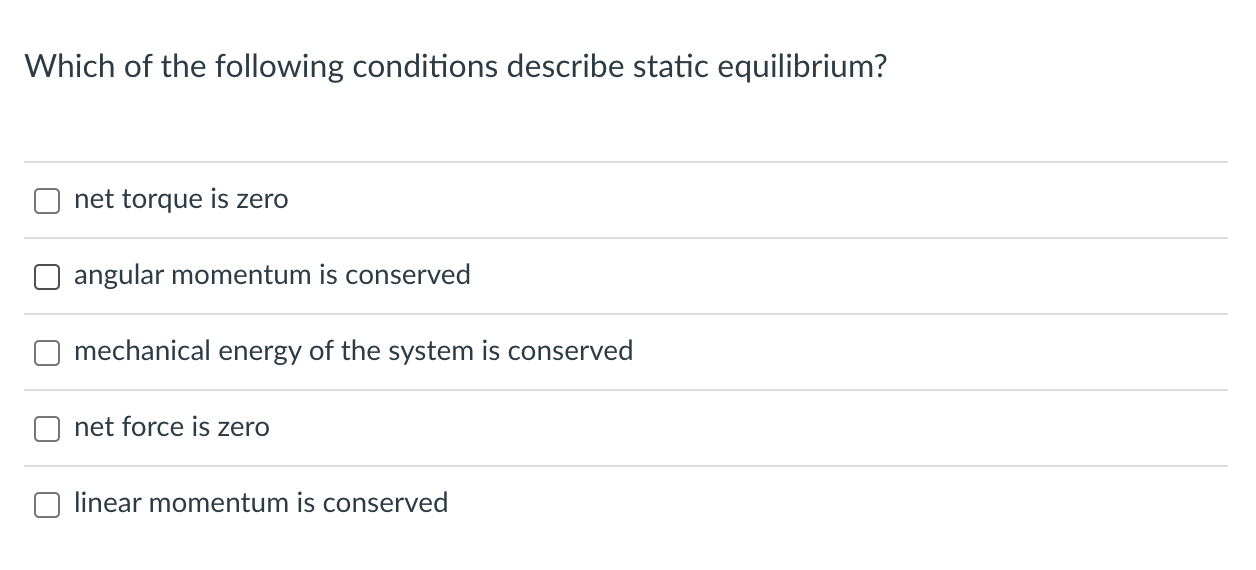Click the 'linear momentum is conserved' label text
The width and height of the screenshot is (1256, 570).
point(261,503)
